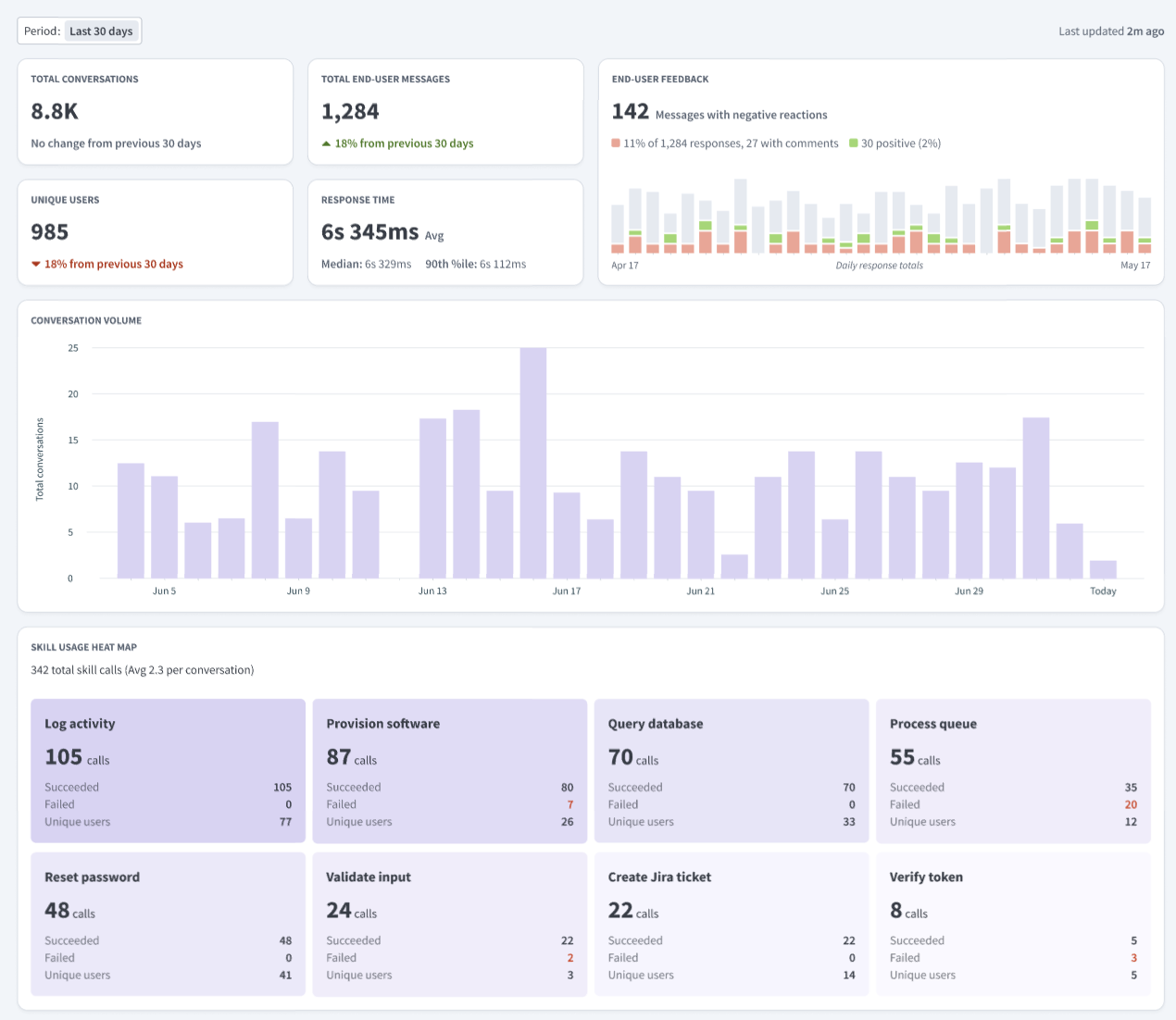Click the red failed count "7" in Provision software
The height and width of the screenshot is (1020, 1176).
tap(570, 805)
